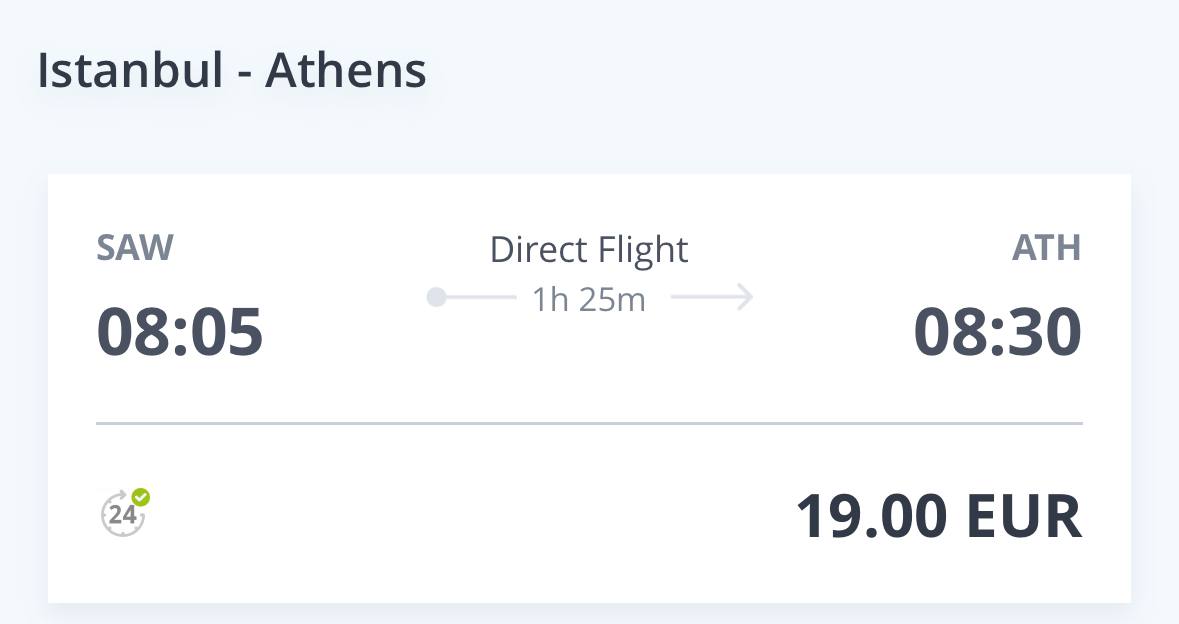Select the 19.00 EUR fare price
The image size is (1179, 624).
938,516
